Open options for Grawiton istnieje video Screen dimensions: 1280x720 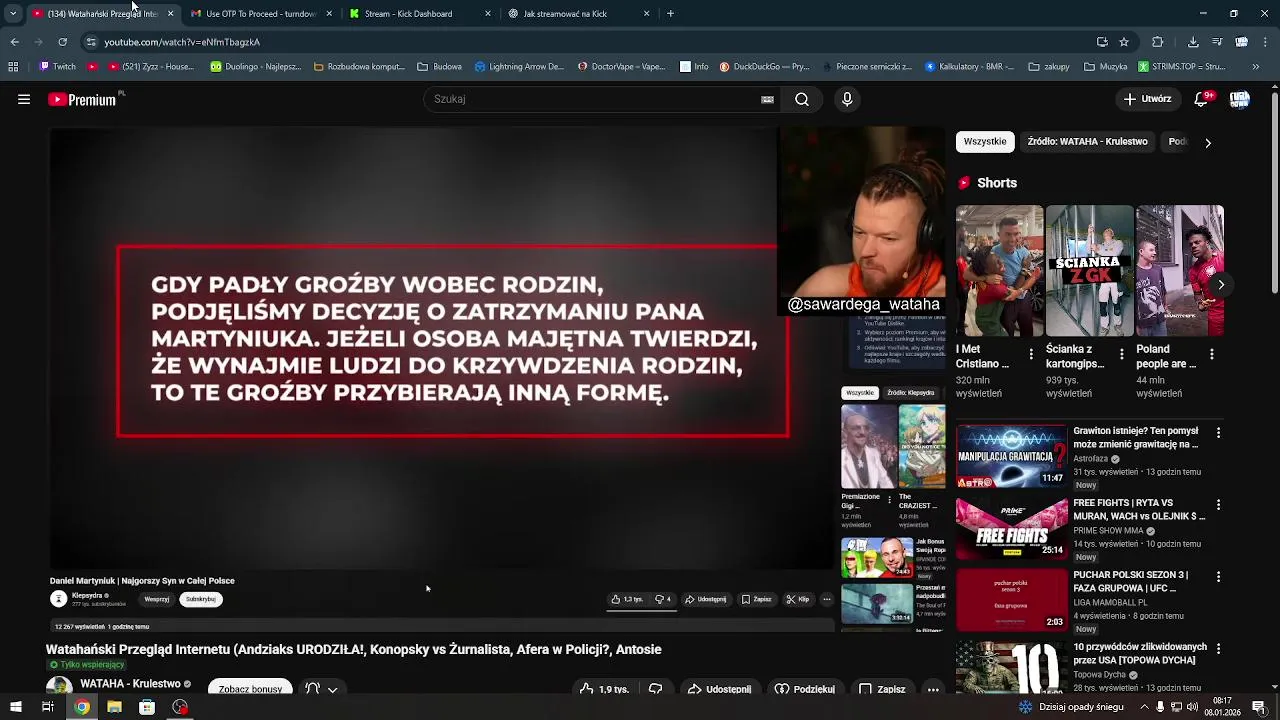coord(1218,433)
